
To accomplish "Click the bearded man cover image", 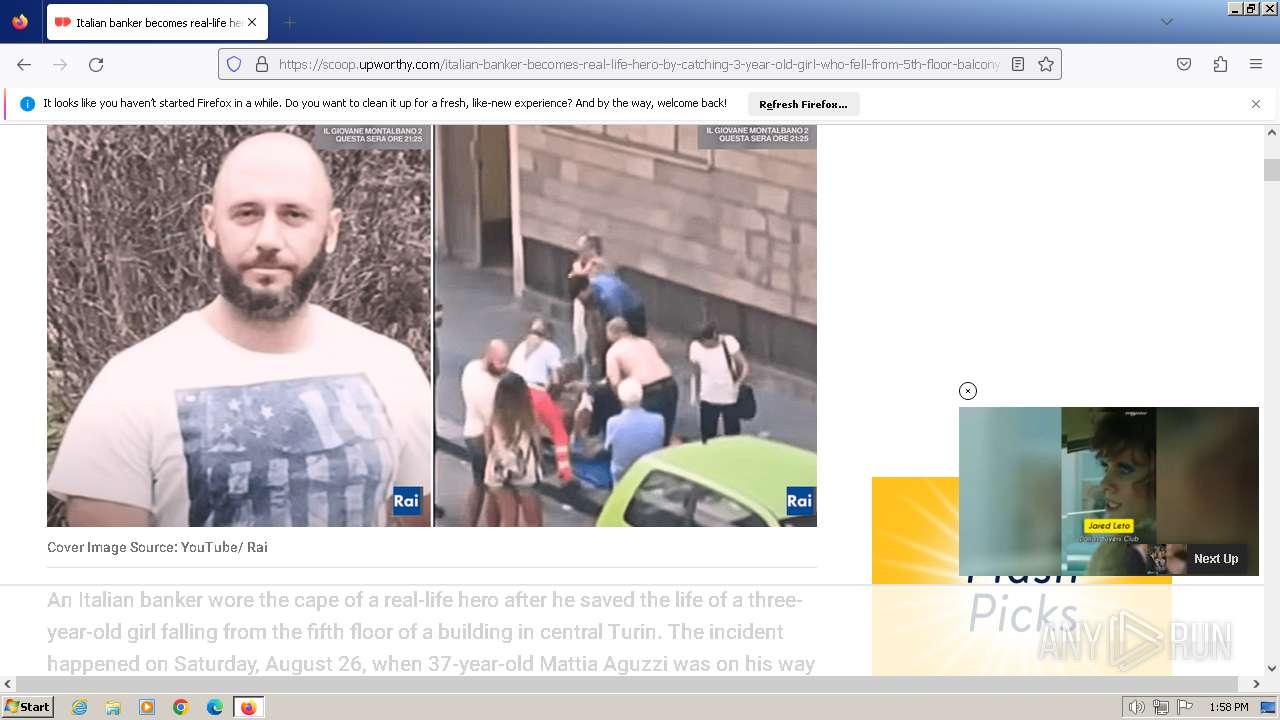I will click(x=239, y=326).
